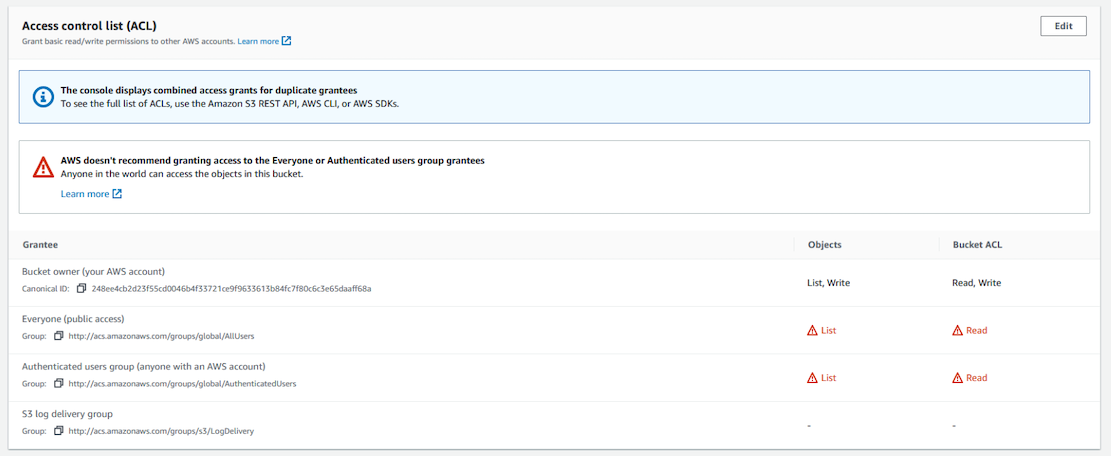Click the S3 log delivery group label

(67, 414)
